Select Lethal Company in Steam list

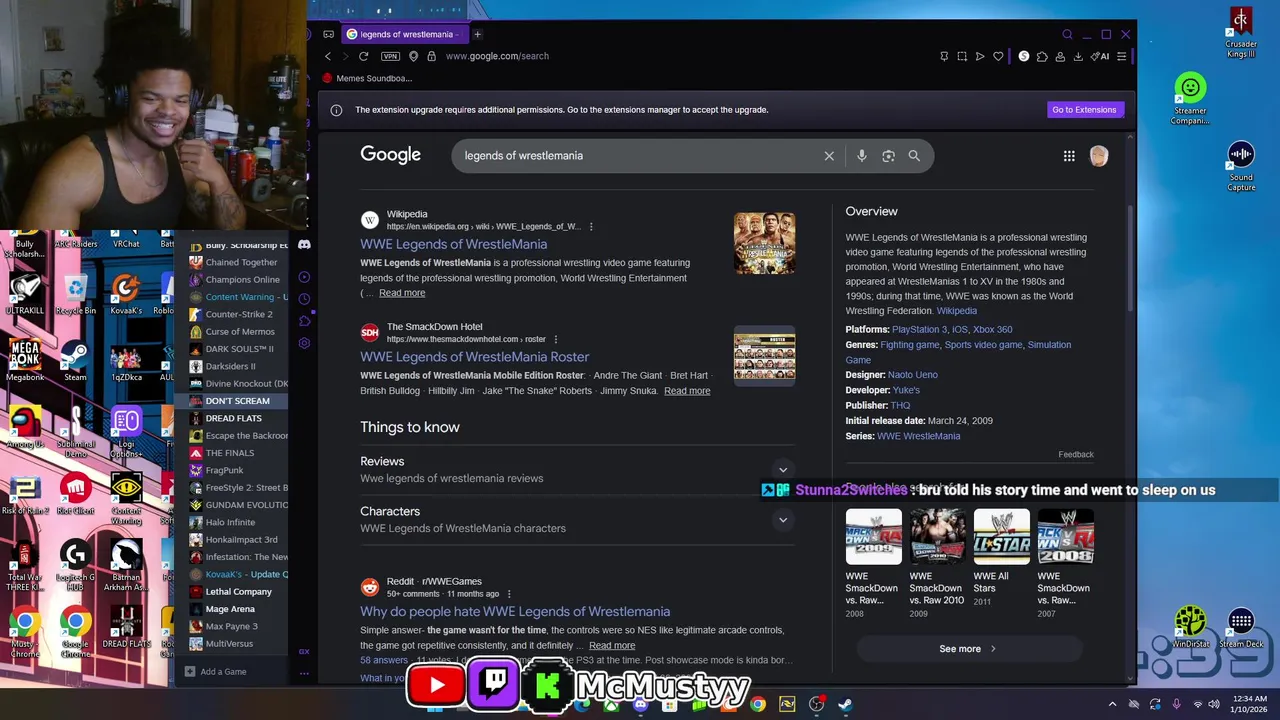click(x=232, y=592)
